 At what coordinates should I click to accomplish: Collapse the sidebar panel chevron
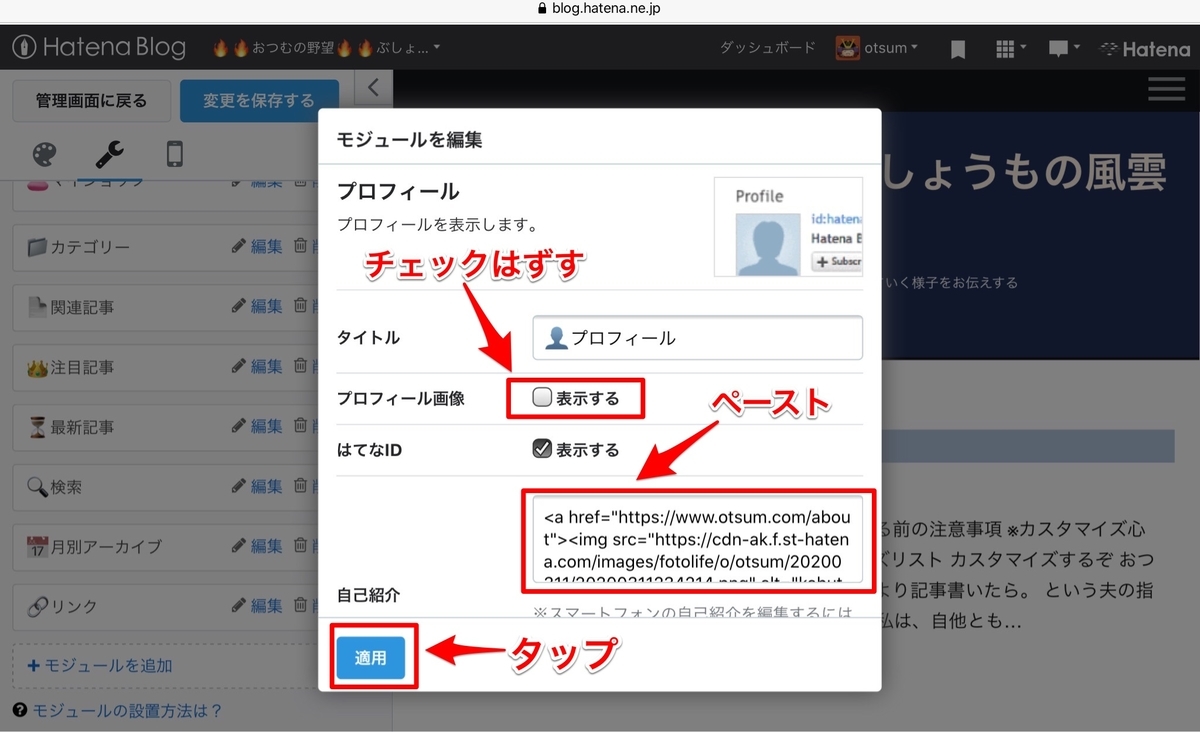tap(374, 88)
